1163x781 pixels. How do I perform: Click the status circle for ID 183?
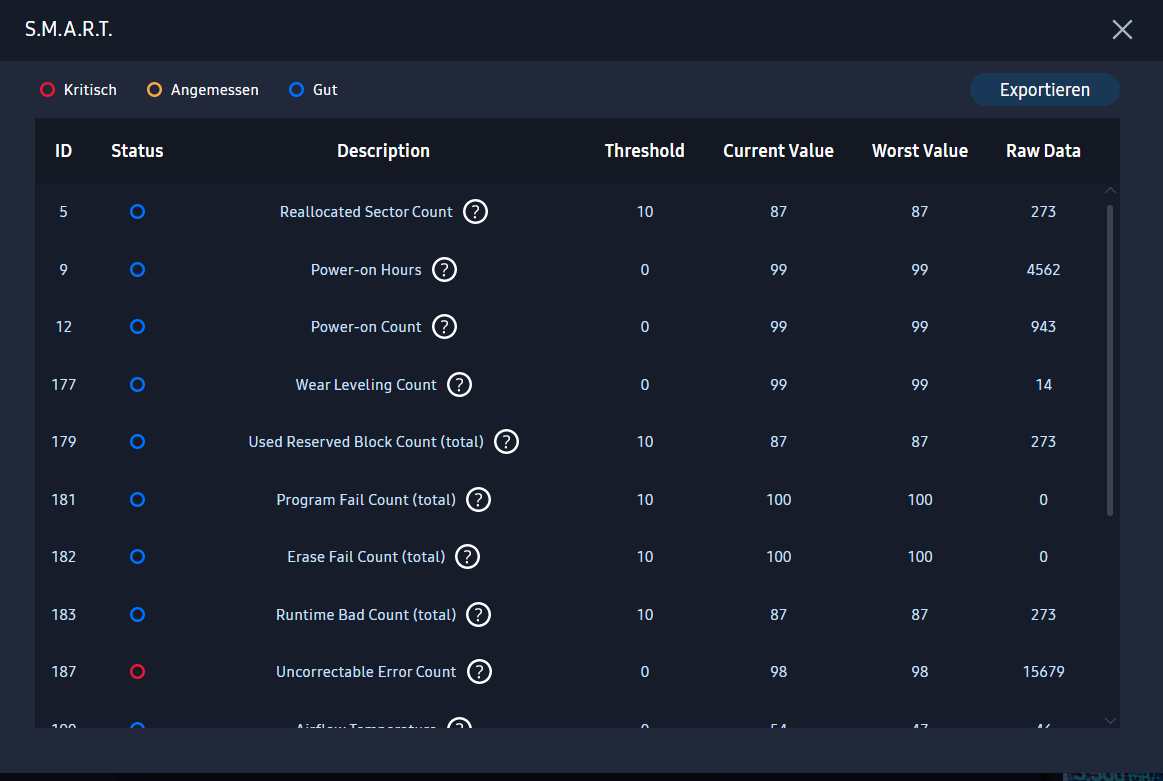[x=137, y=615]
